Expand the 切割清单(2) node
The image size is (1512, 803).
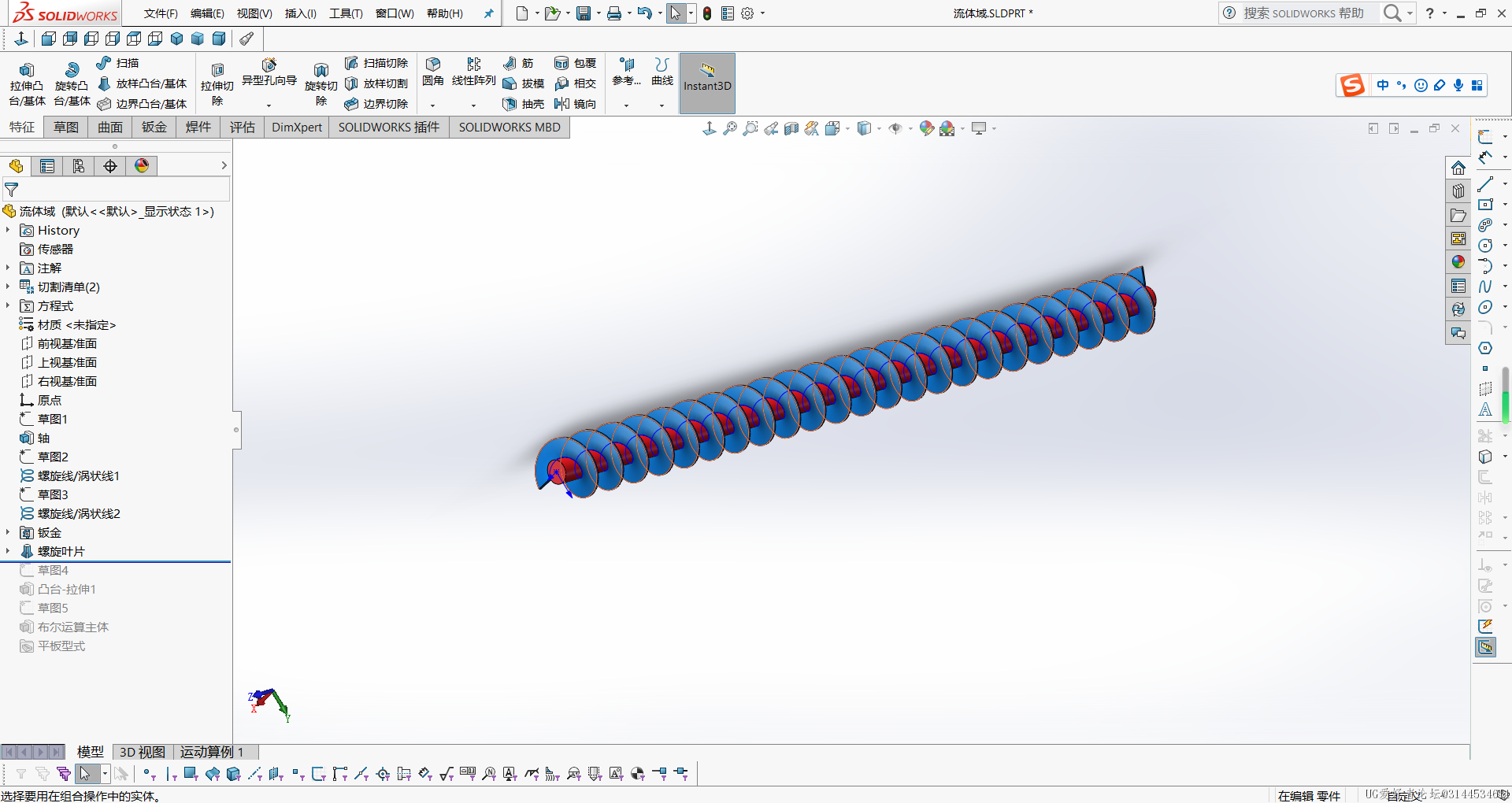click(x=8, y=287)
